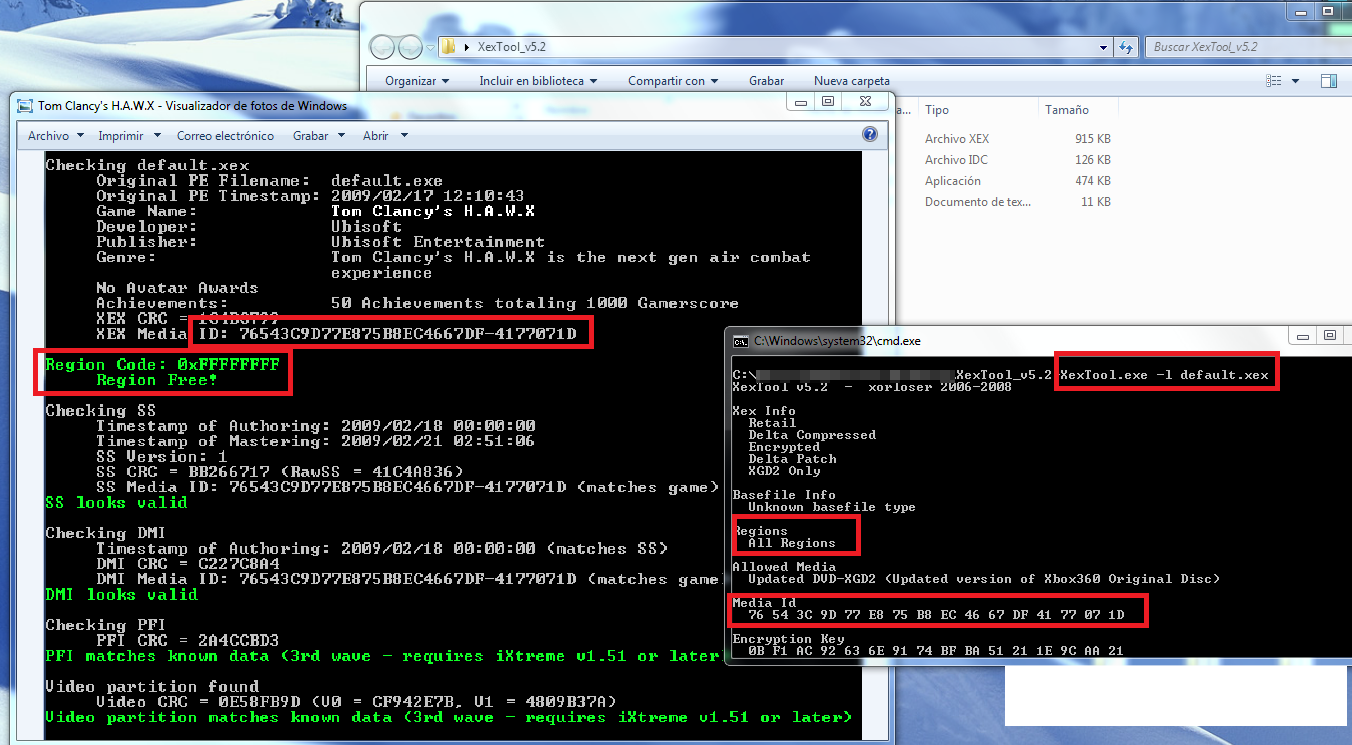Click the Photo Viewer title bar icon
1352x745 pixels.
[x=25, y=105]
